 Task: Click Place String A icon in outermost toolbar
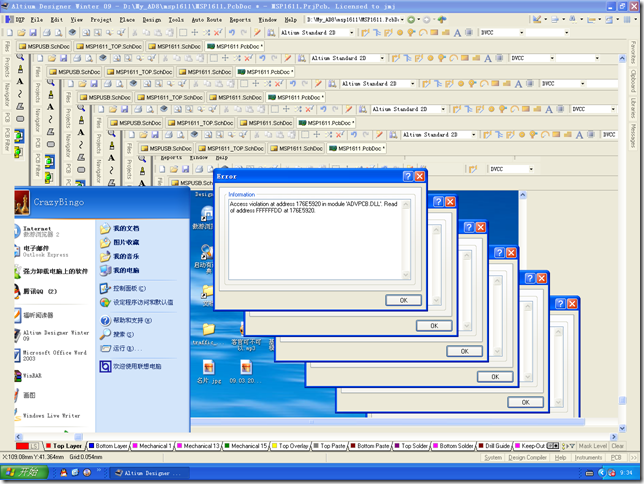pyautogui.click(x=457, y=33)
